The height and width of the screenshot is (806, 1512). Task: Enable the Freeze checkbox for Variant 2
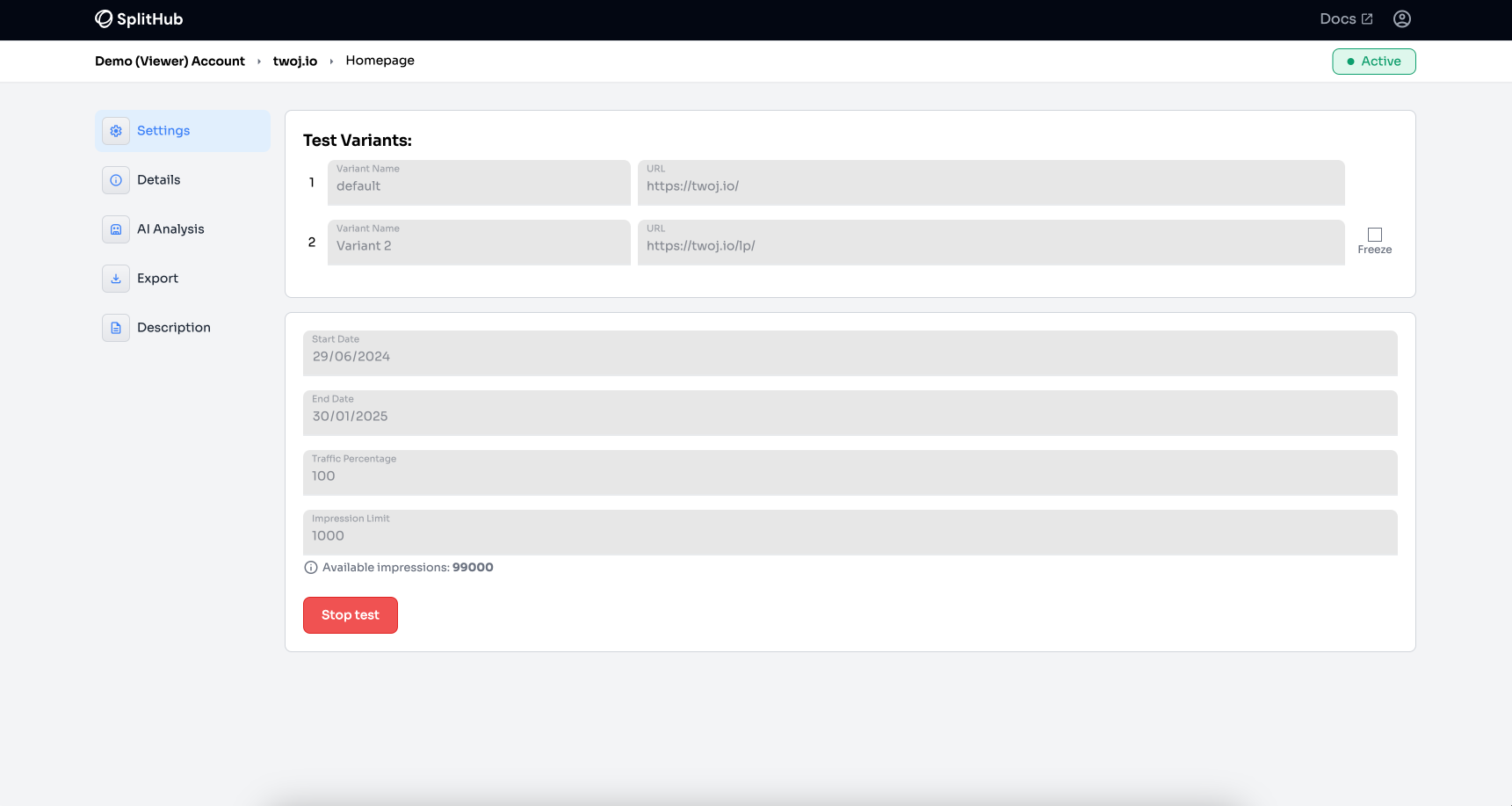[x=1375, y=235]
